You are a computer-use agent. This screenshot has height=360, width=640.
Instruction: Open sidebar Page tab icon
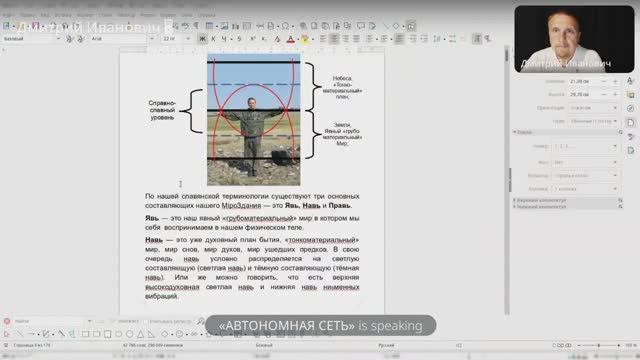pyautogui.click(x=631, y=122)
